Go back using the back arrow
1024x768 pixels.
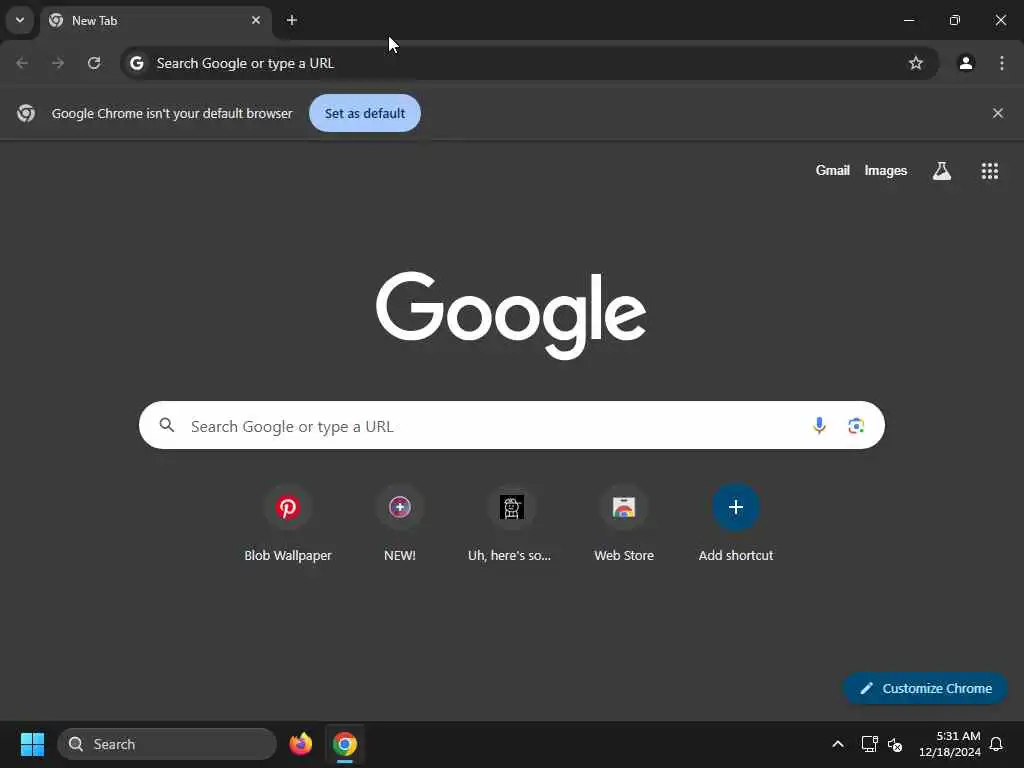tap(22, 63)
